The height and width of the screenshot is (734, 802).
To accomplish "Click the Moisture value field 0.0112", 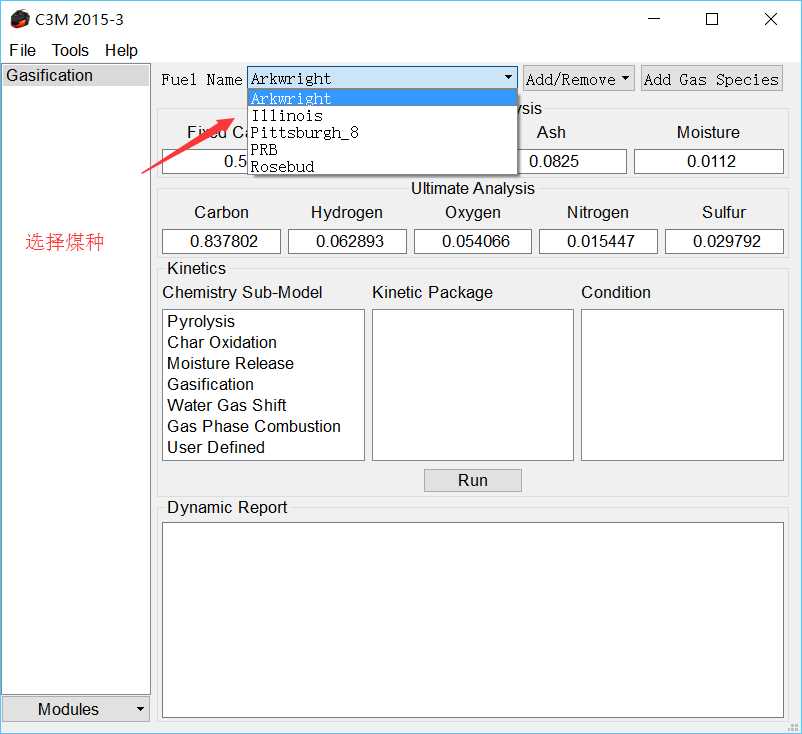I will pyautogui.click(x=709, y=161).
